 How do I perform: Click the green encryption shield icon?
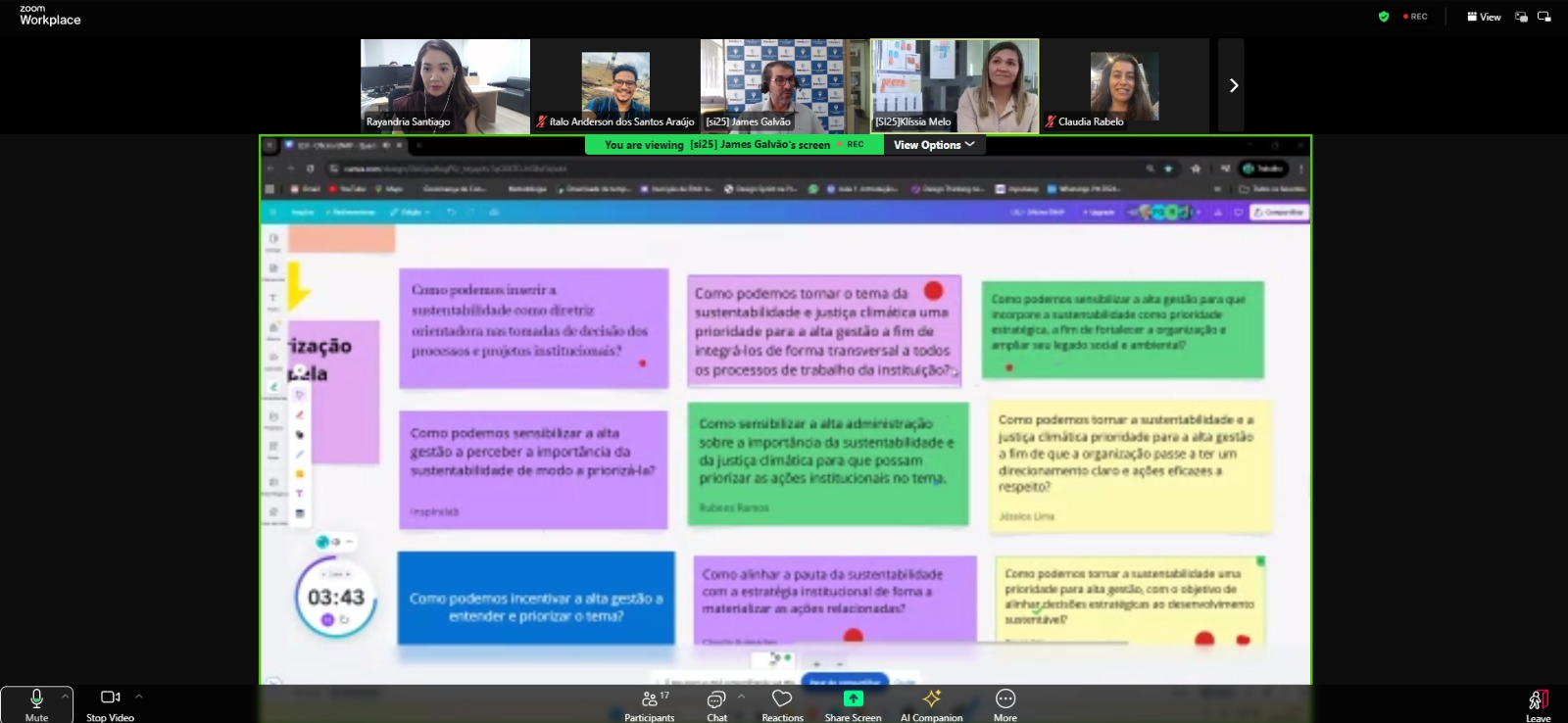coord(1384,17)
